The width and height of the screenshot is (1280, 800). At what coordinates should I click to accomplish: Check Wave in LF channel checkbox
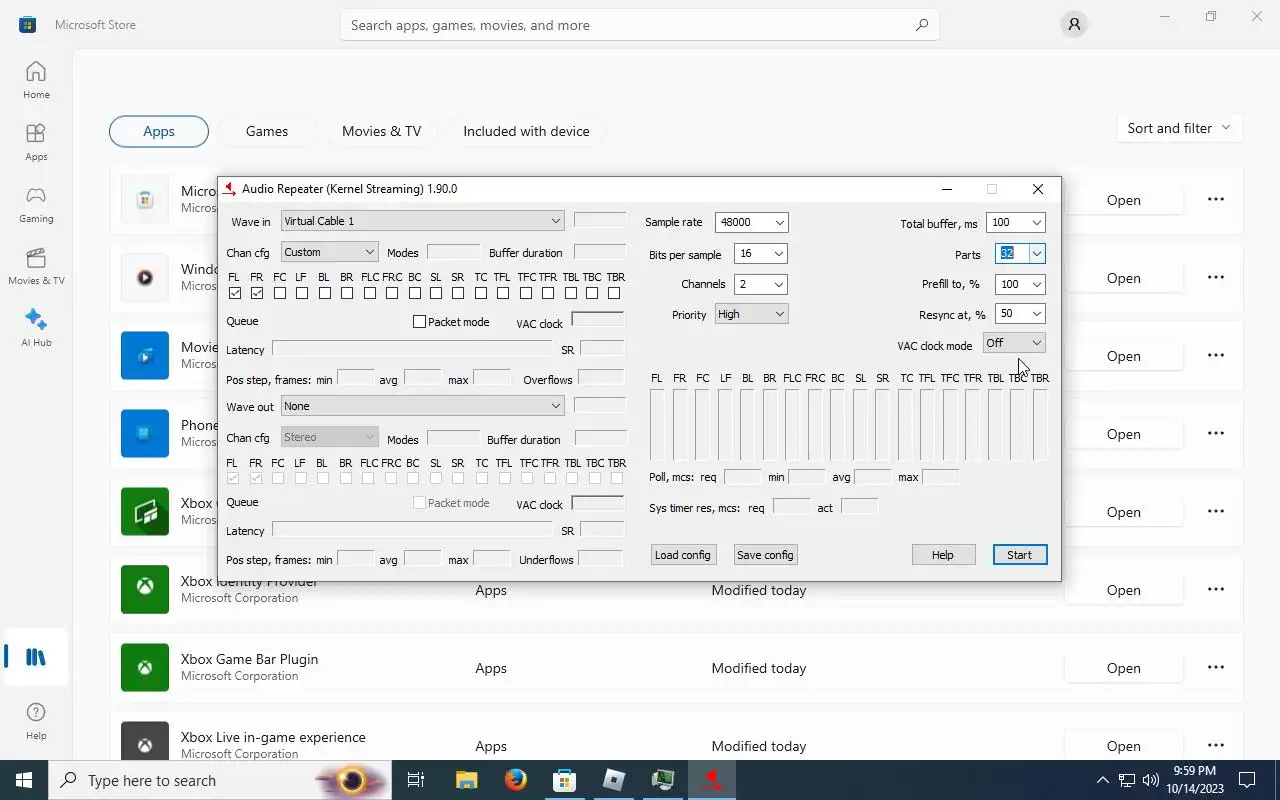coord(302,293)
